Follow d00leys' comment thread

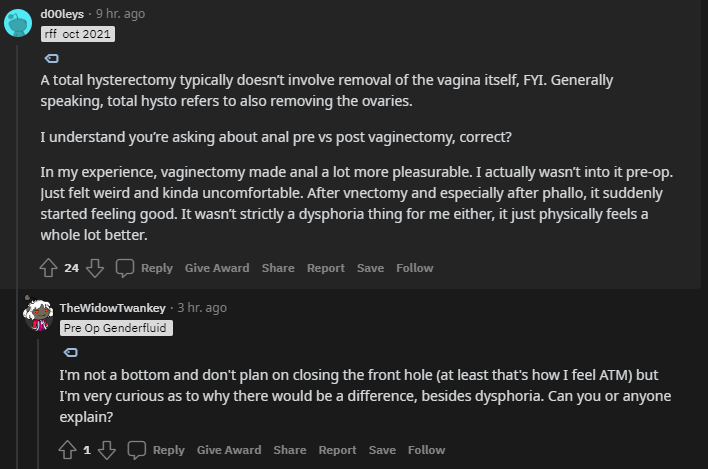(414, 268)
